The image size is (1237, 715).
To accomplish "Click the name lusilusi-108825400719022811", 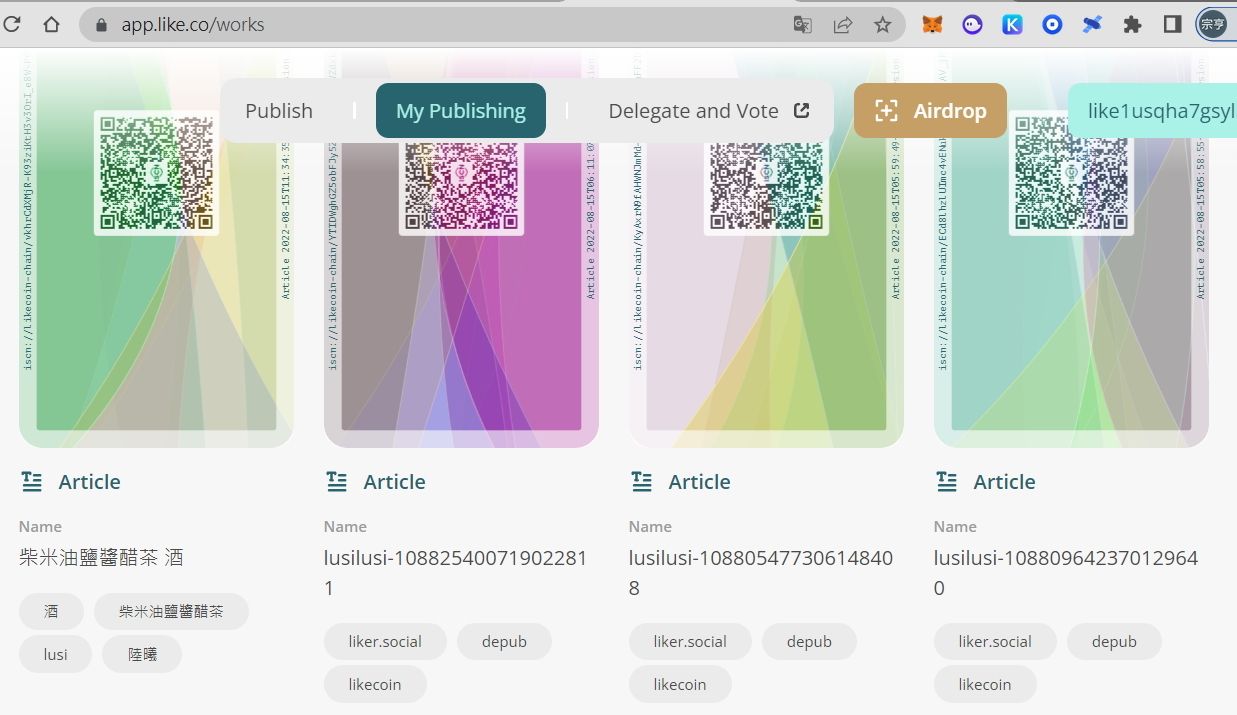I will (455, 573).
